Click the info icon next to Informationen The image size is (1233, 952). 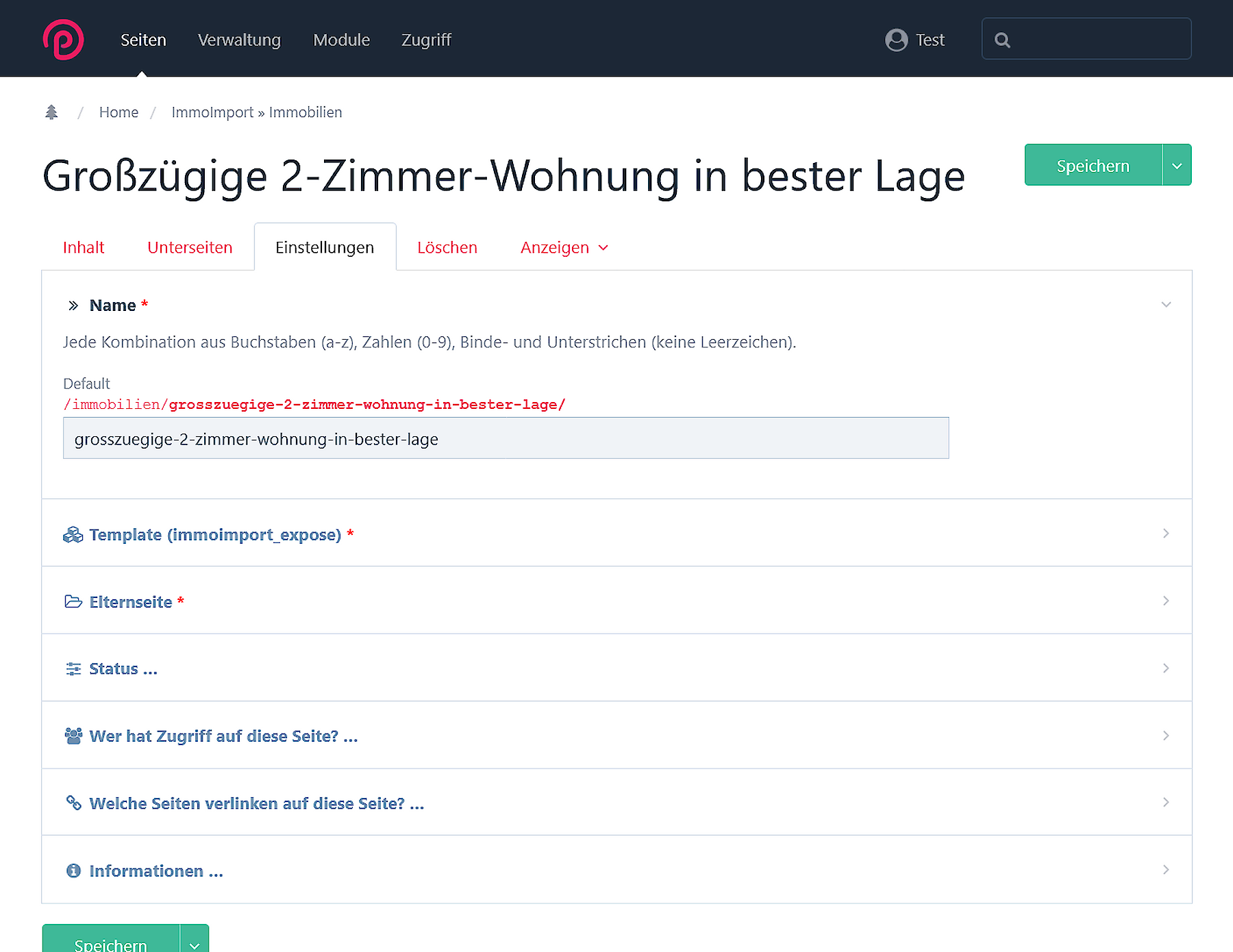click(73, 870)
